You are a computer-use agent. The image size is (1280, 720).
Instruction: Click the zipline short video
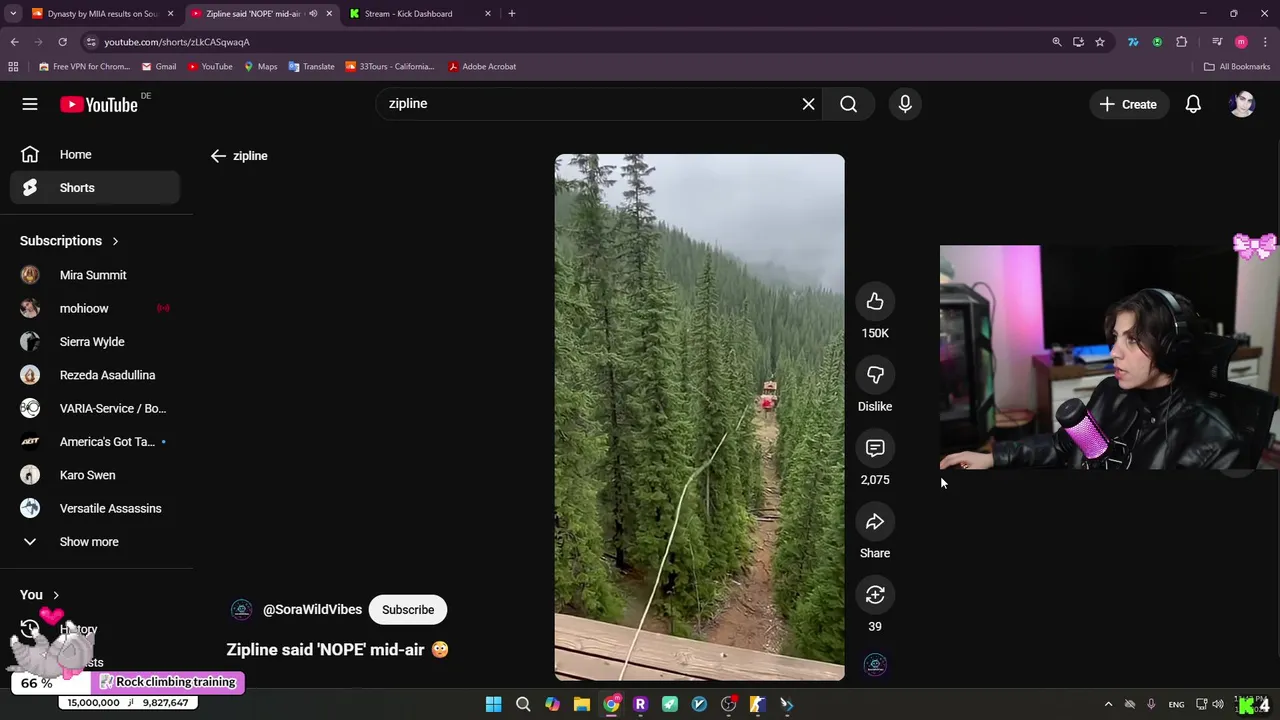699,417
